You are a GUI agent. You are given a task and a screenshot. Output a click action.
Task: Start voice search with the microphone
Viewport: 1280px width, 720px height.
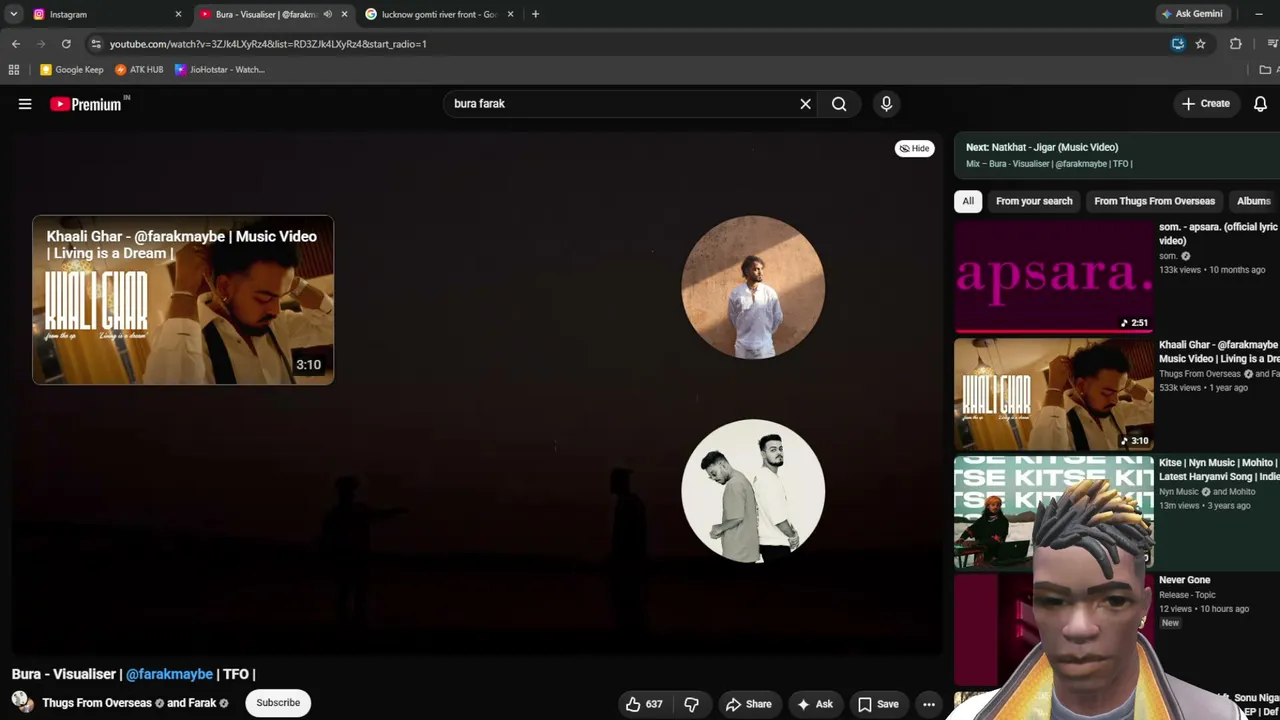[886, 104]
